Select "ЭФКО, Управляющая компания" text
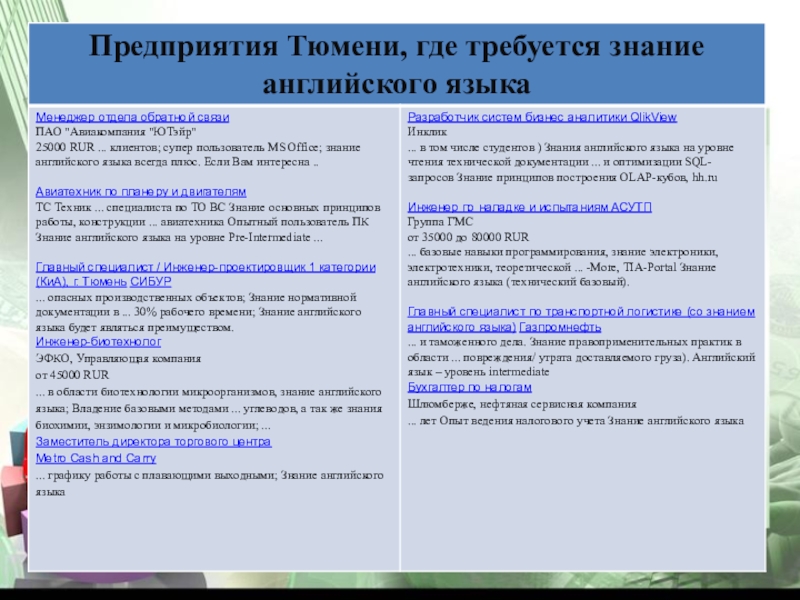 (118, 359)
